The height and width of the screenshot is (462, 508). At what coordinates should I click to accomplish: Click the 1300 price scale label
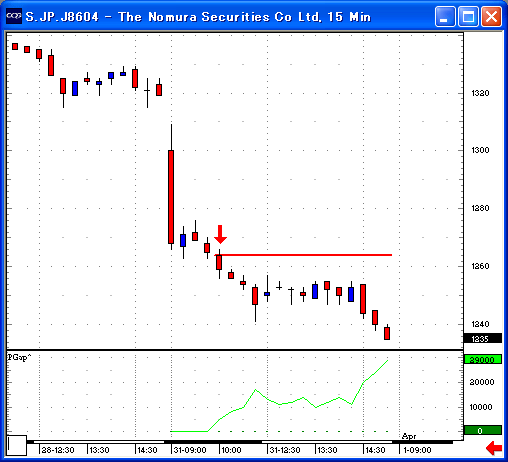pyautogui.click(x=480, y=150)
